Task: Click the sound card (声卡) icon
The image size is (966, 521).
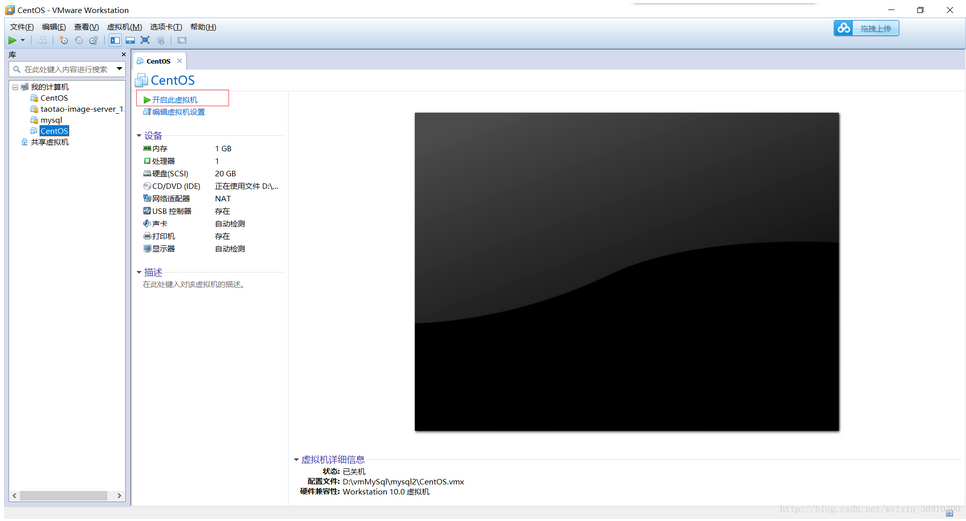Action: [147, 224]
